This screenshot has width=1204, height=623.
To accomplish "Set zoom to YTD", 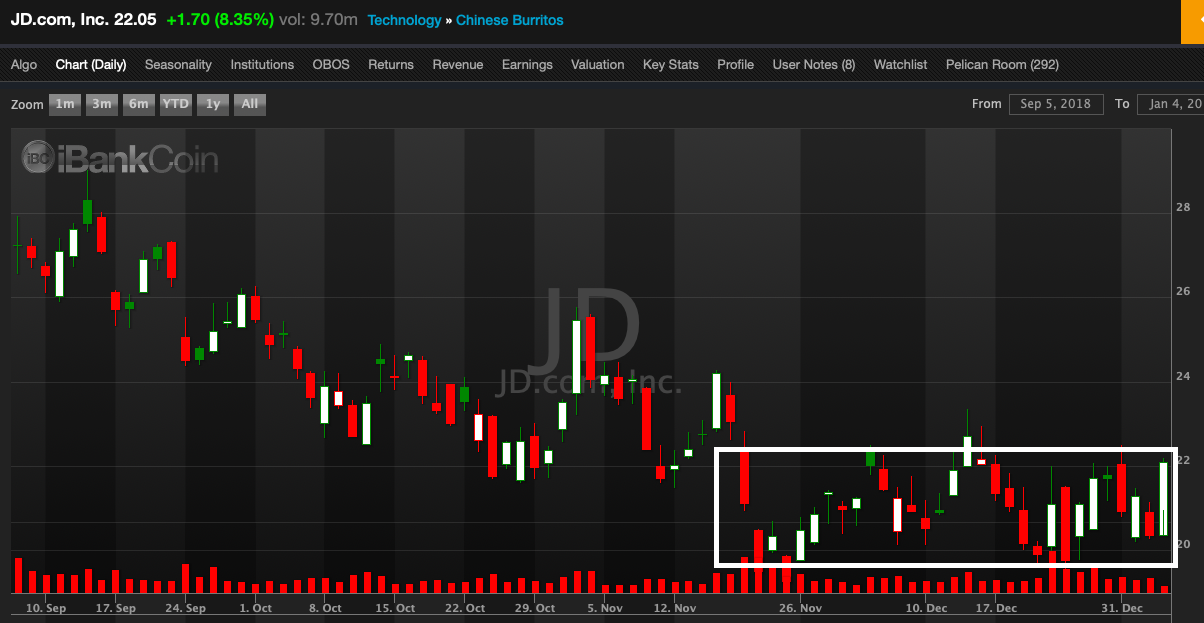I will click(176, 104).
